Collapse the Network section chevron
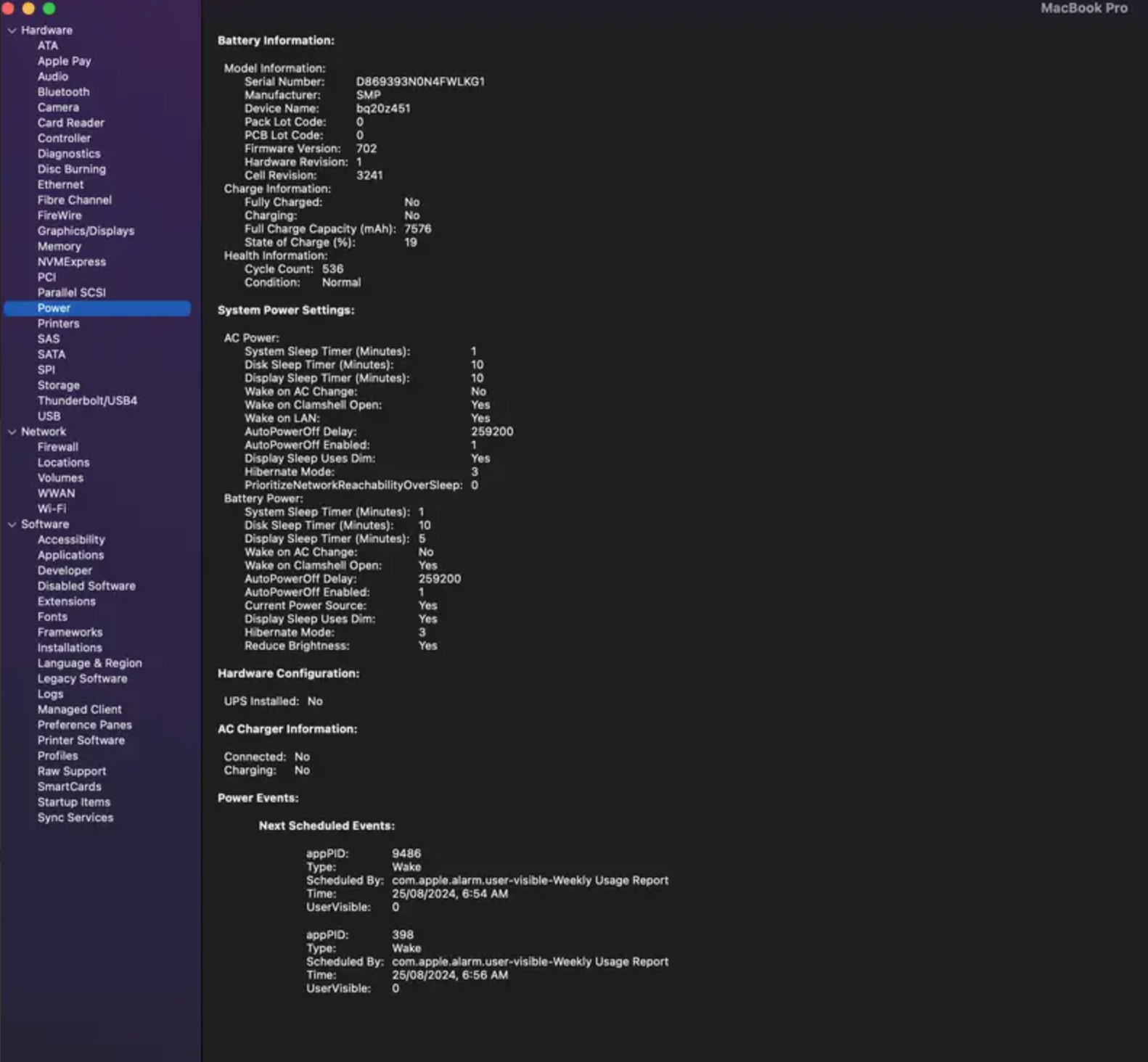 coord(12,432)
